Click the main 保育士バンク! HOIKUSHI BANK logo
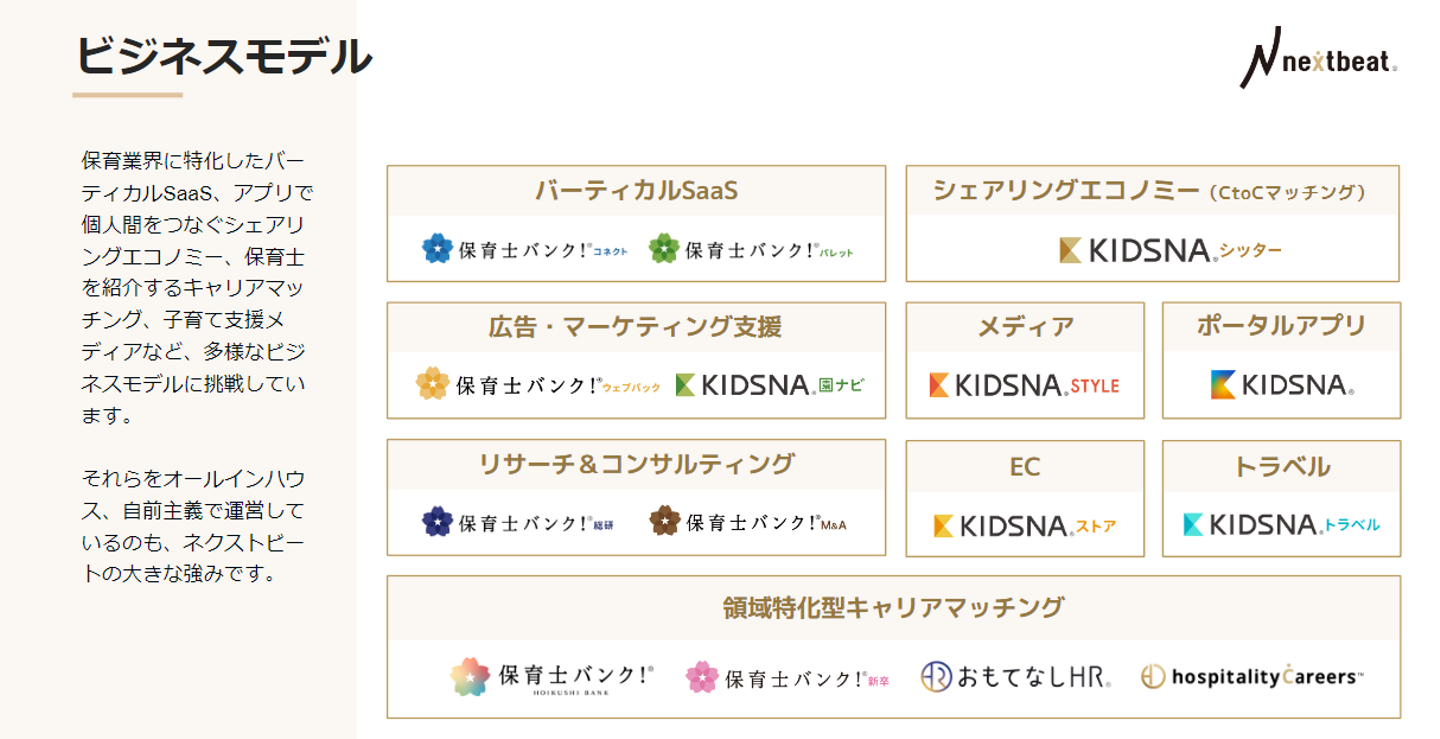Screen dimensions: 1440x739 (x=551, y=677)
